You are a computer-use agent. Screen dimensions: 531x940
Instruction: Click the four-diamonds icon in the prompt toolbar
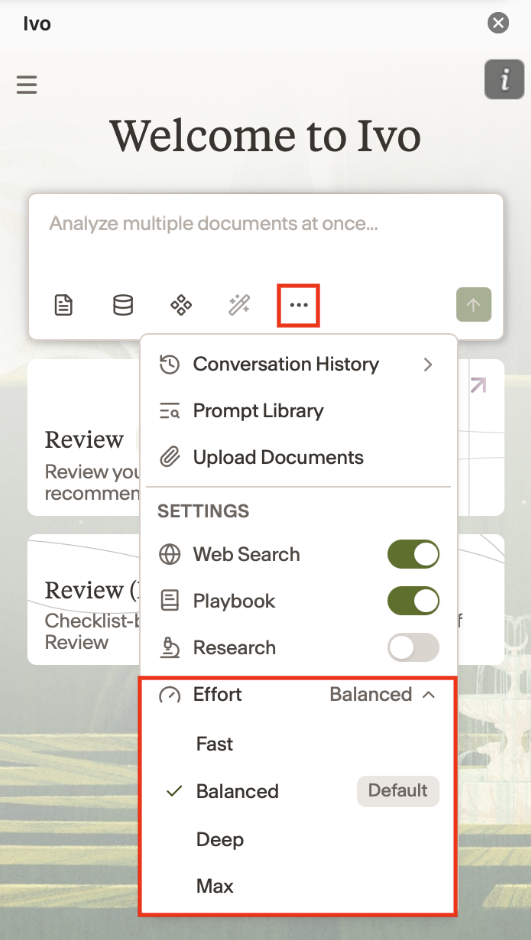(x=181, y=305)
